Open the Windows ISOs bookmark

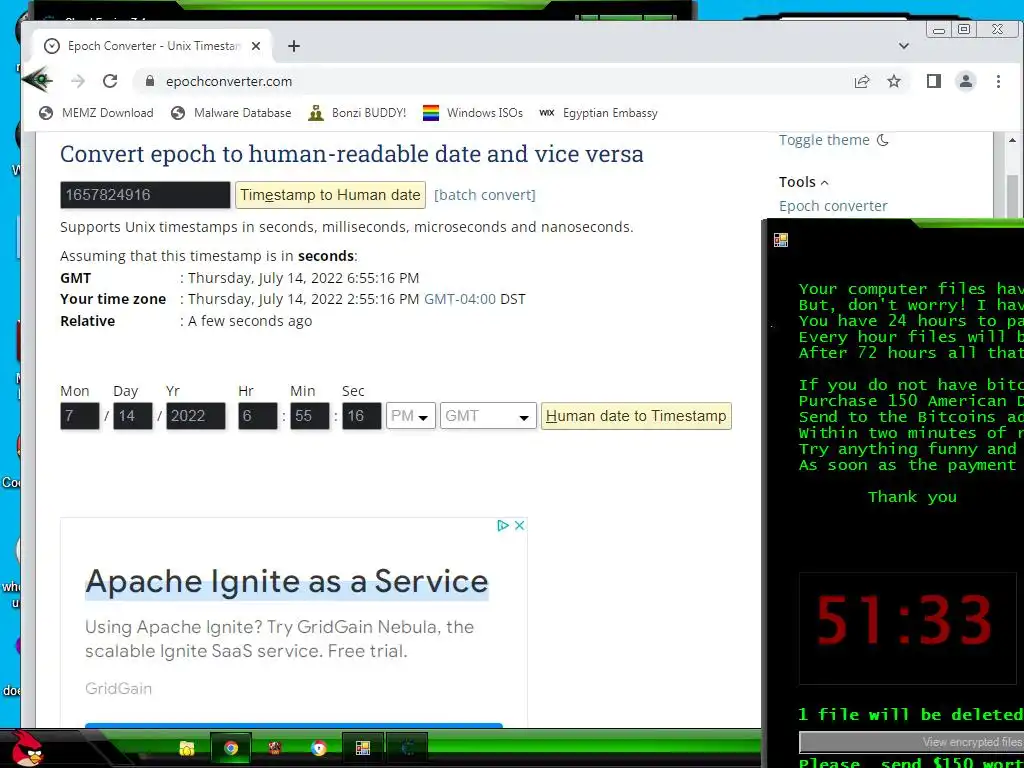[473, 113]
